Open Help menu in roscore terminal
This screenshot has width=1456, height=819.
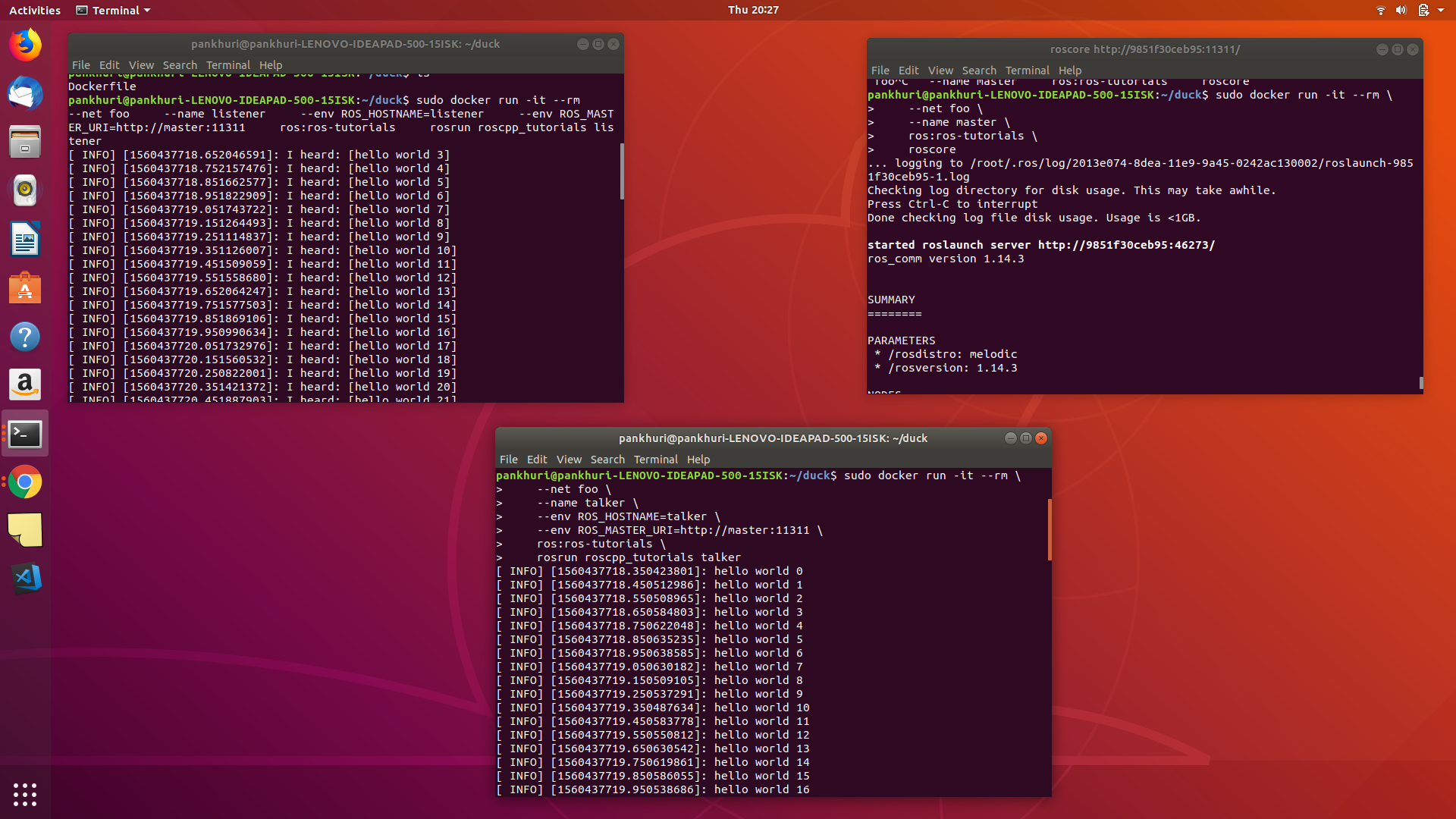pos(1069,71)
